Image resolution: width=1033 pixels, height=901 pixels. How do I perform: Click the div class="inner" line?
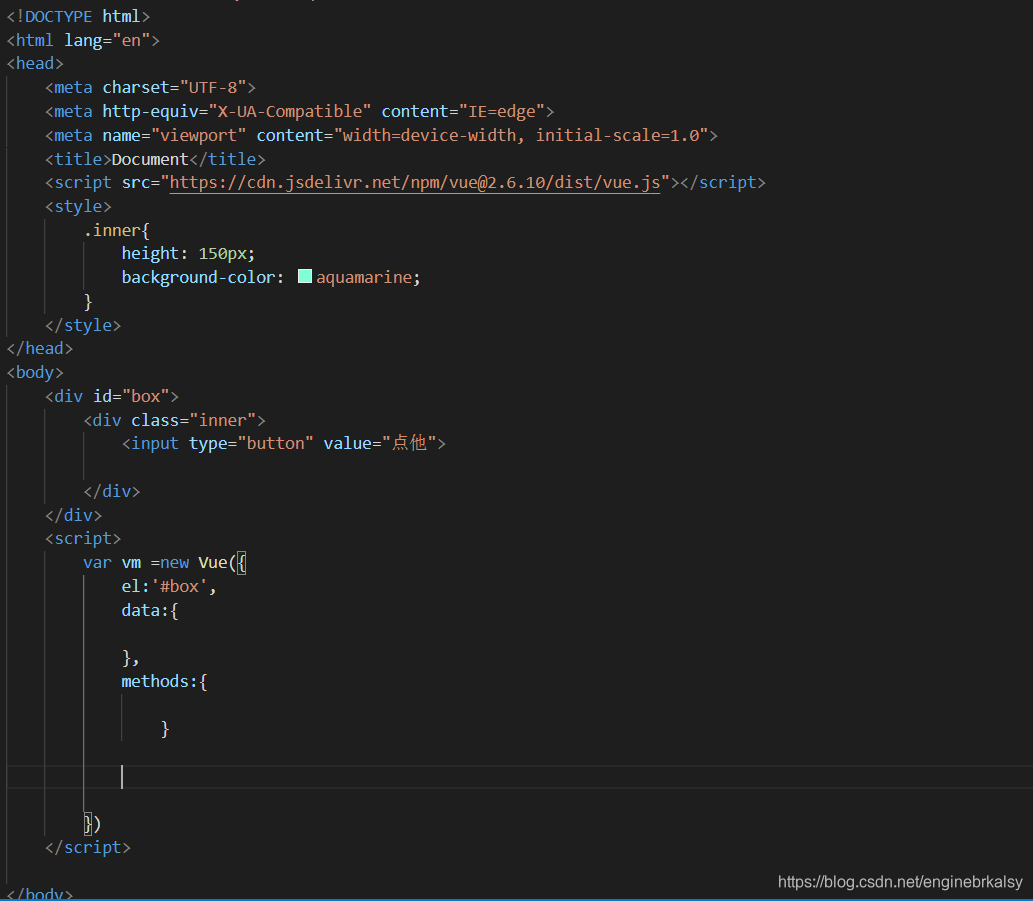coord(175,420)
